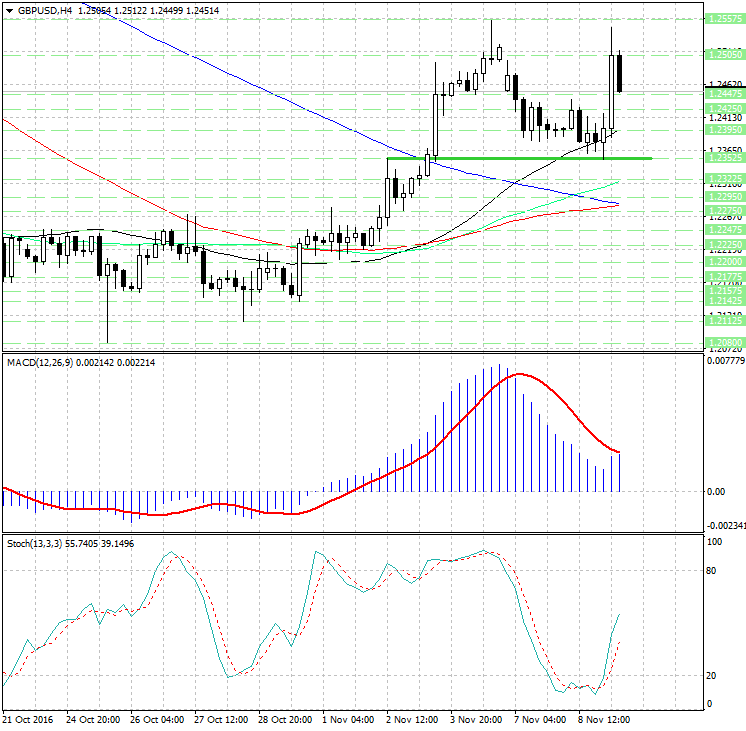Click the 21 Oct 2016 date label
The image size is (746, 731).
[30, 719]
